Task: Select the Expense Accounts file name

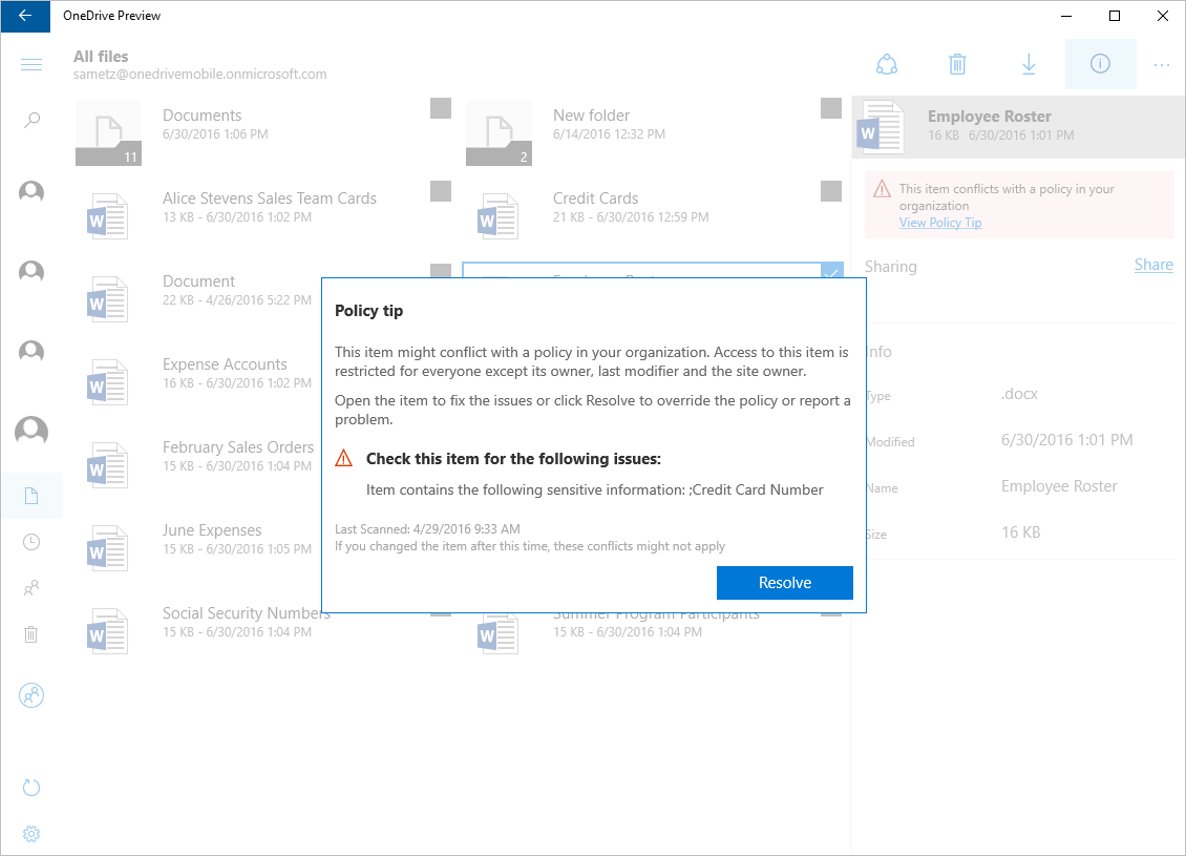Action: coord(225,364)
